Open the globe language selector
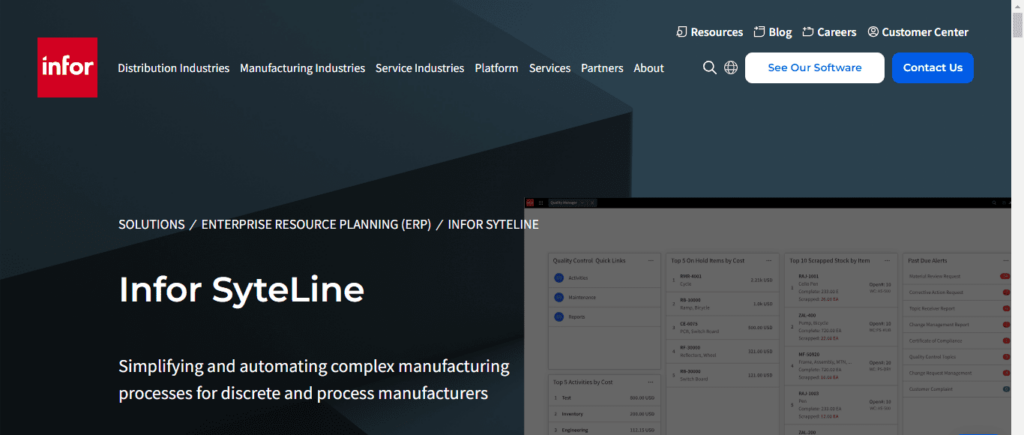Image resolution: width=1024 pixels, height=435 pixels. [x=731, y=67]
